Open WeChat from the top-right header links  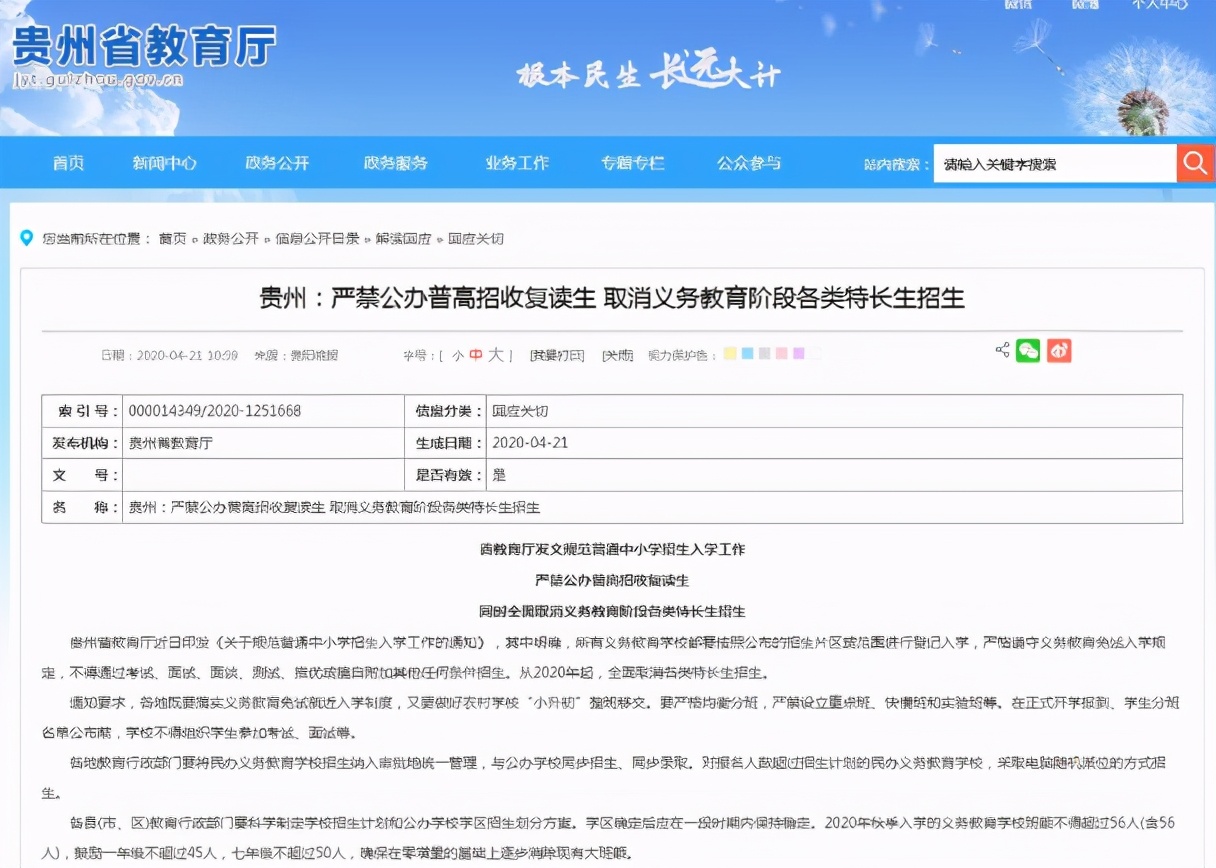1019,5
